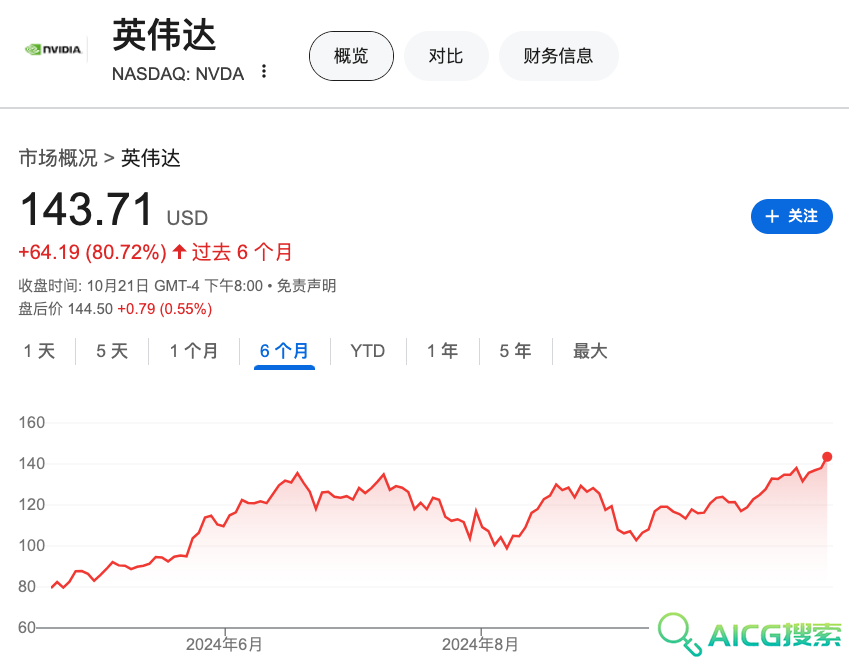
Task: Click the NVIDIA logo icon
Action: tap(54, 50)
